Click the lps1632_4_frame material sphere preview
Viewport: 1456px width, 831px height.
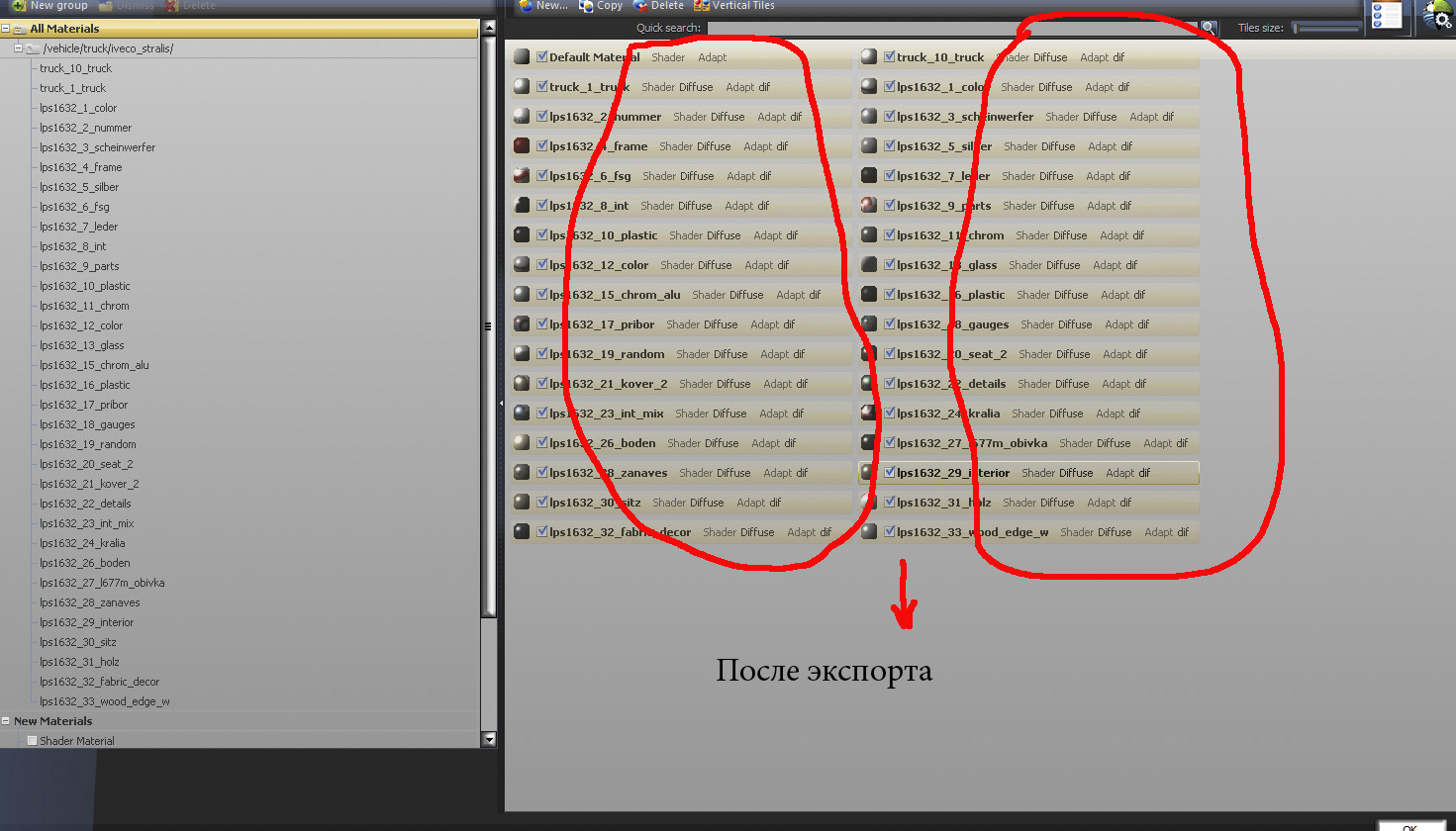pos(522,146)
